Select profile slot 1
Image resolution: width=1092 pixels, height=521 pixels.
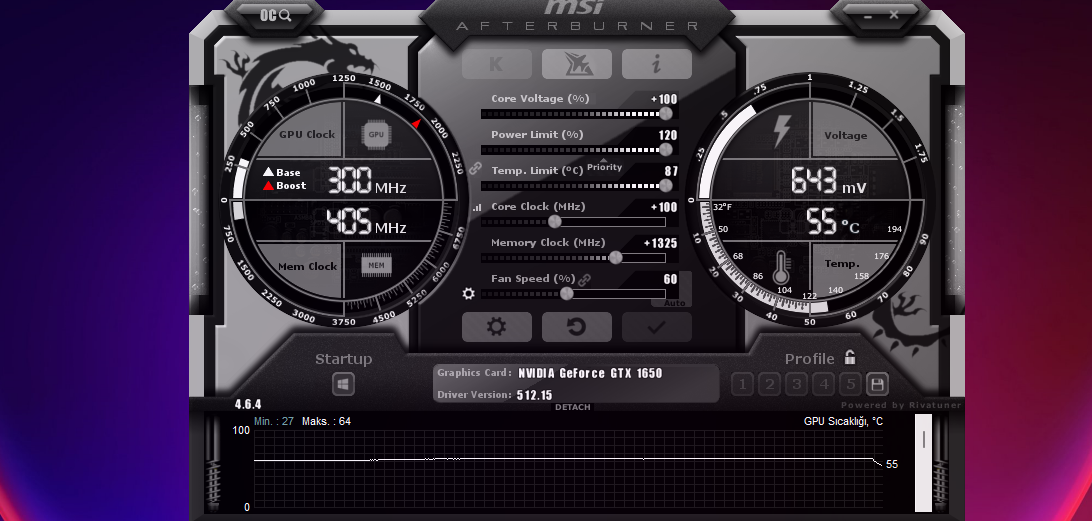click(742, 384)
